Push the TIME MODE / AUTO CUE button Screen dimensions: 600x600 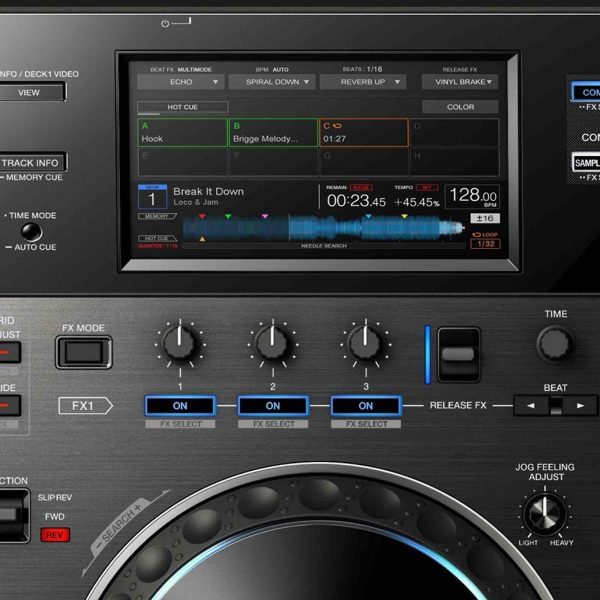point(31,232)
